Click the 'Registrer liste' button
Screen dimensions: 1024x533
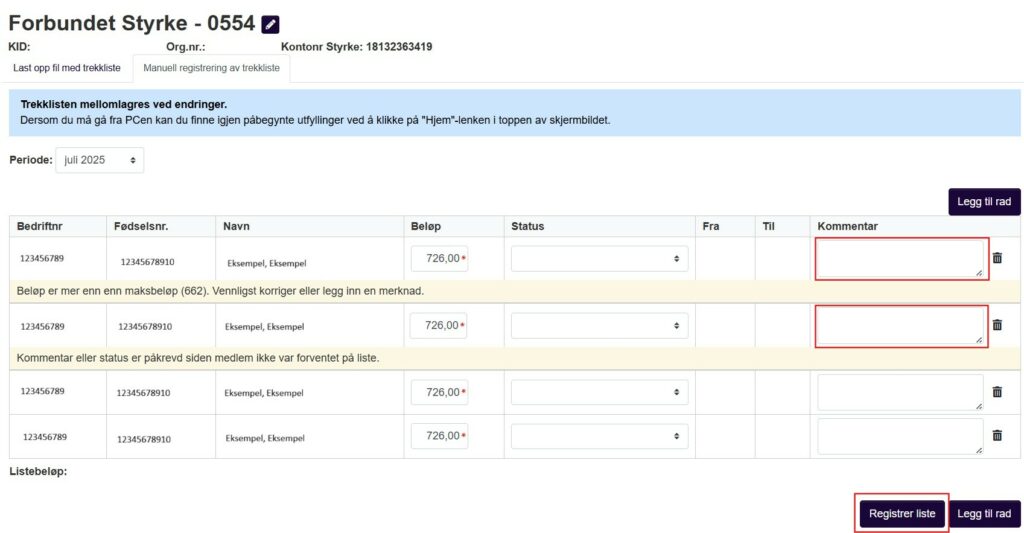pyautogui.click(x=902, y=514)
